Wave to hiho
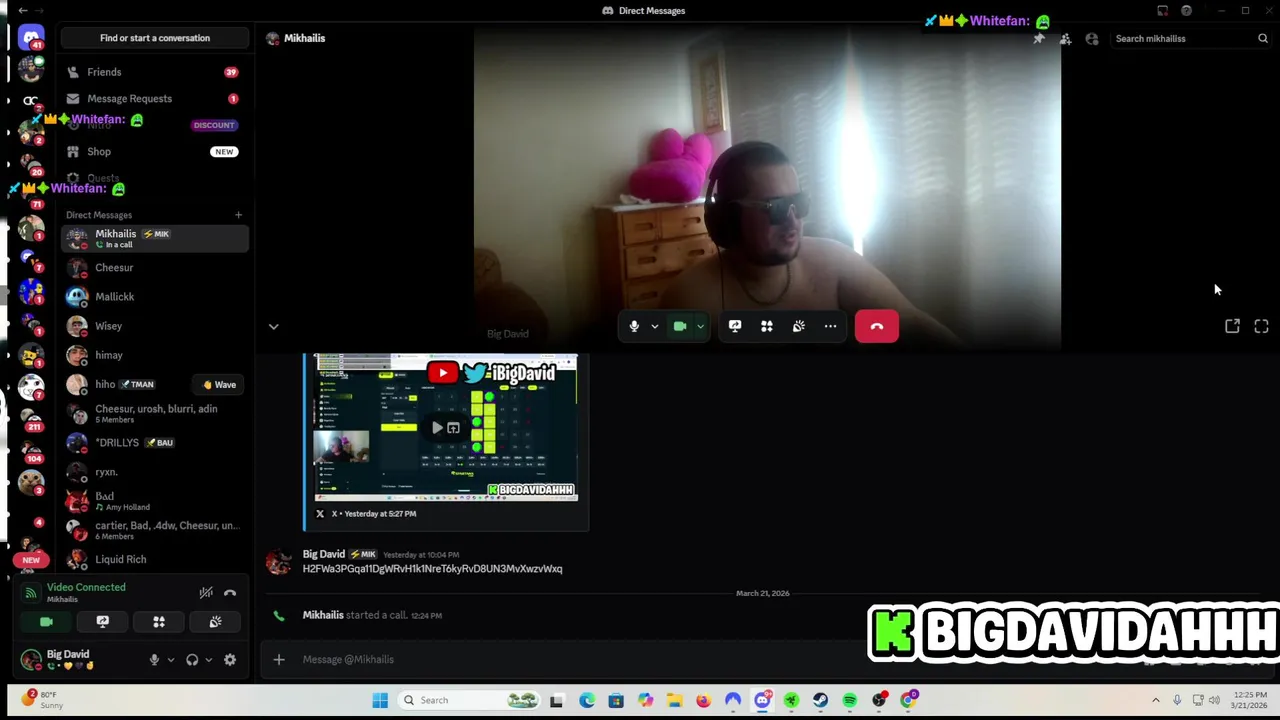Image resolution: width=1280 pixels, height=720 pixels. pos(219,384)
